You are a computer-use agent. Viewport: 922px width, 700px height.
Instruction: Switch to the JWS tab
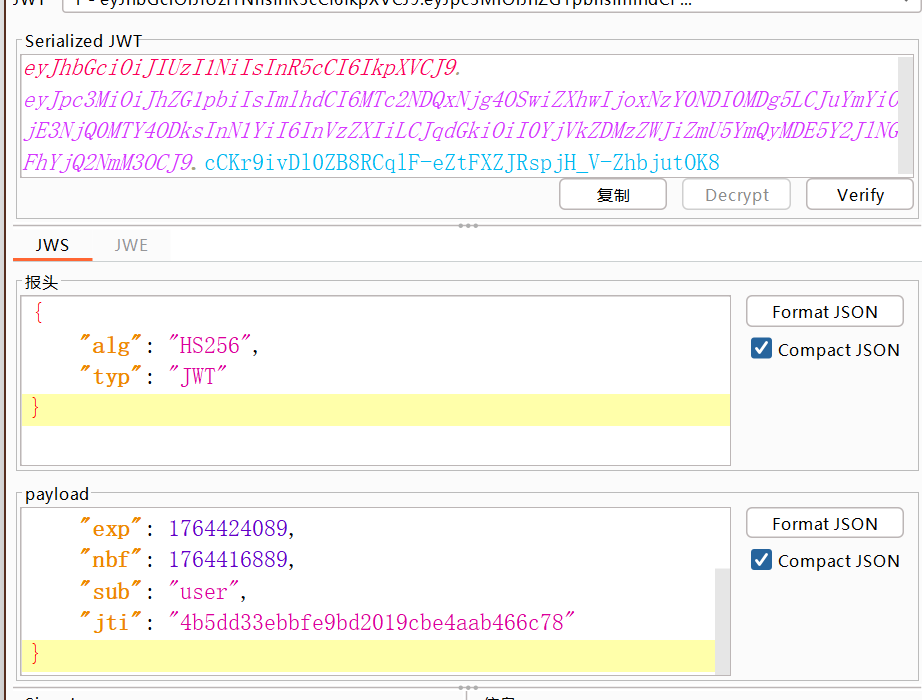[x=52, y=245]
